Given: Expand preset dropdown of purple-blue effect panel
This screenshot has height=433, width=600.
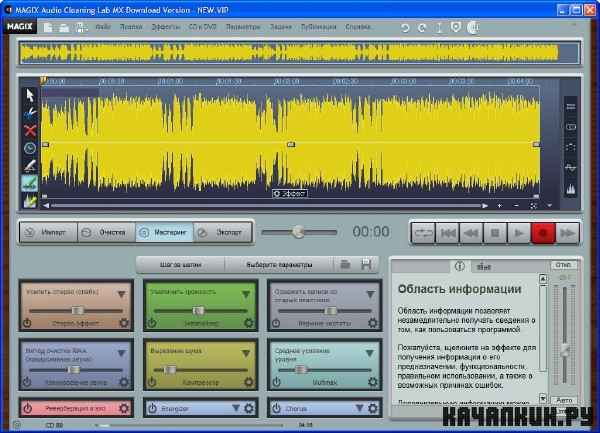Looking at the screenshot, I should click(x=121, y=353).
